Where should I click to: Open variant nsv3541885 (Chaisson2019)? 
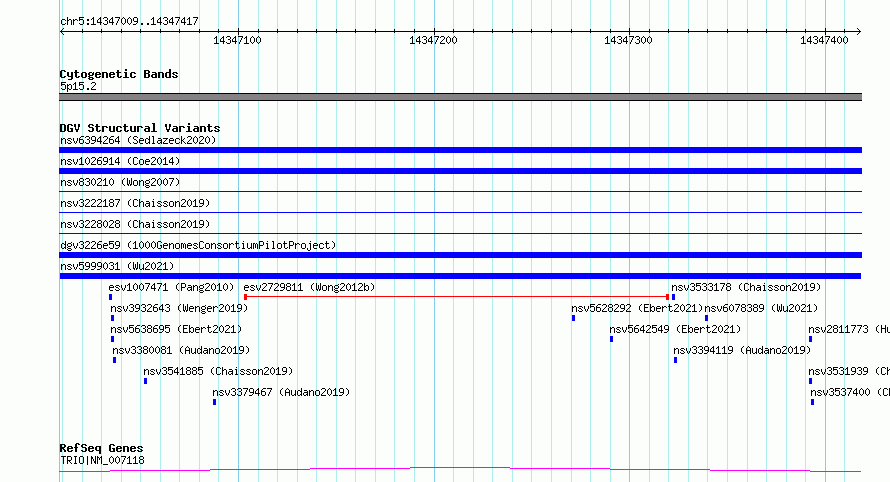tap(218, 371)
